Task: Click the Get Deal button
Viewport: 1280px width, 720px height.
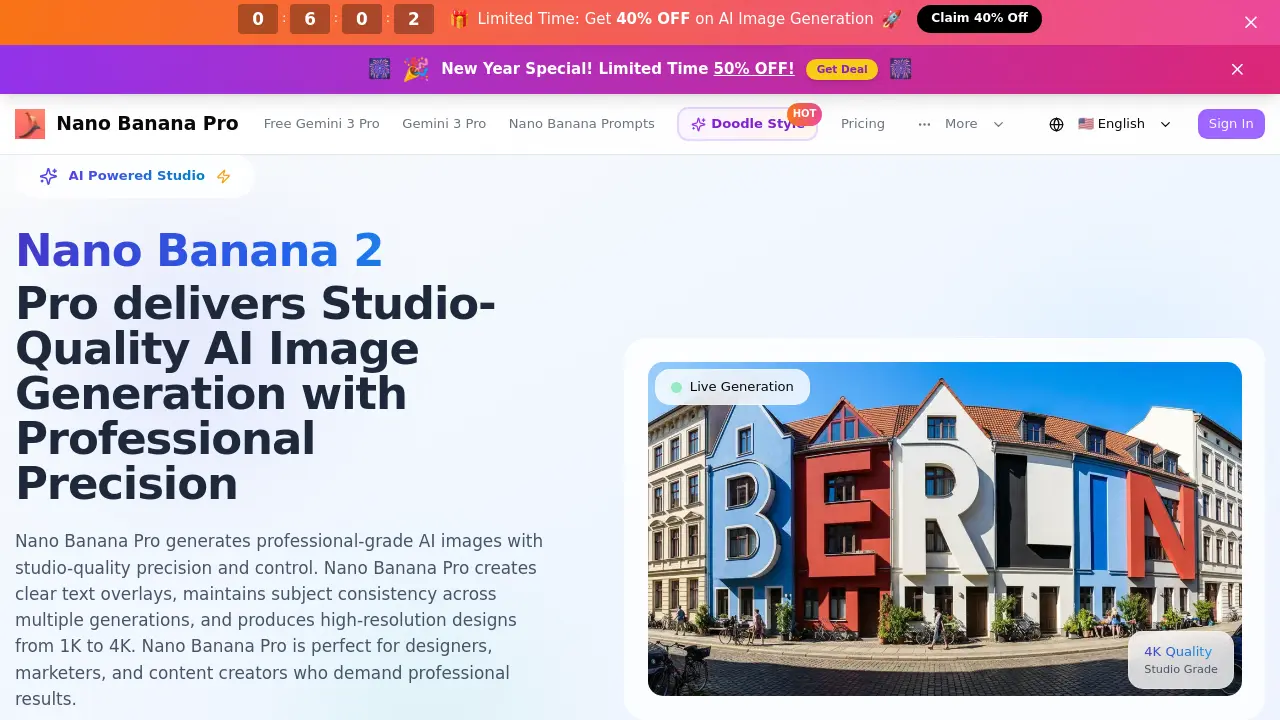Action: click(842, 69)
